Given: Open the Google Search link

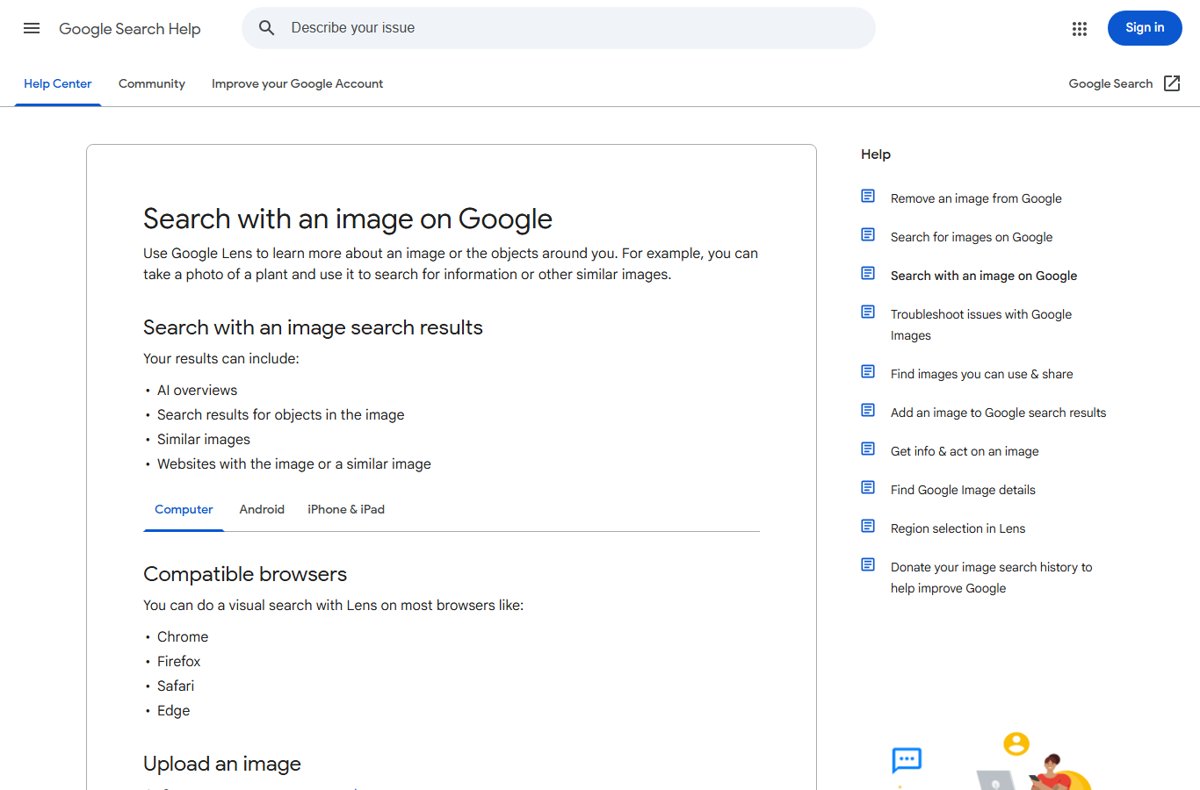Looking at the screenshot, I should (1111, 84).
